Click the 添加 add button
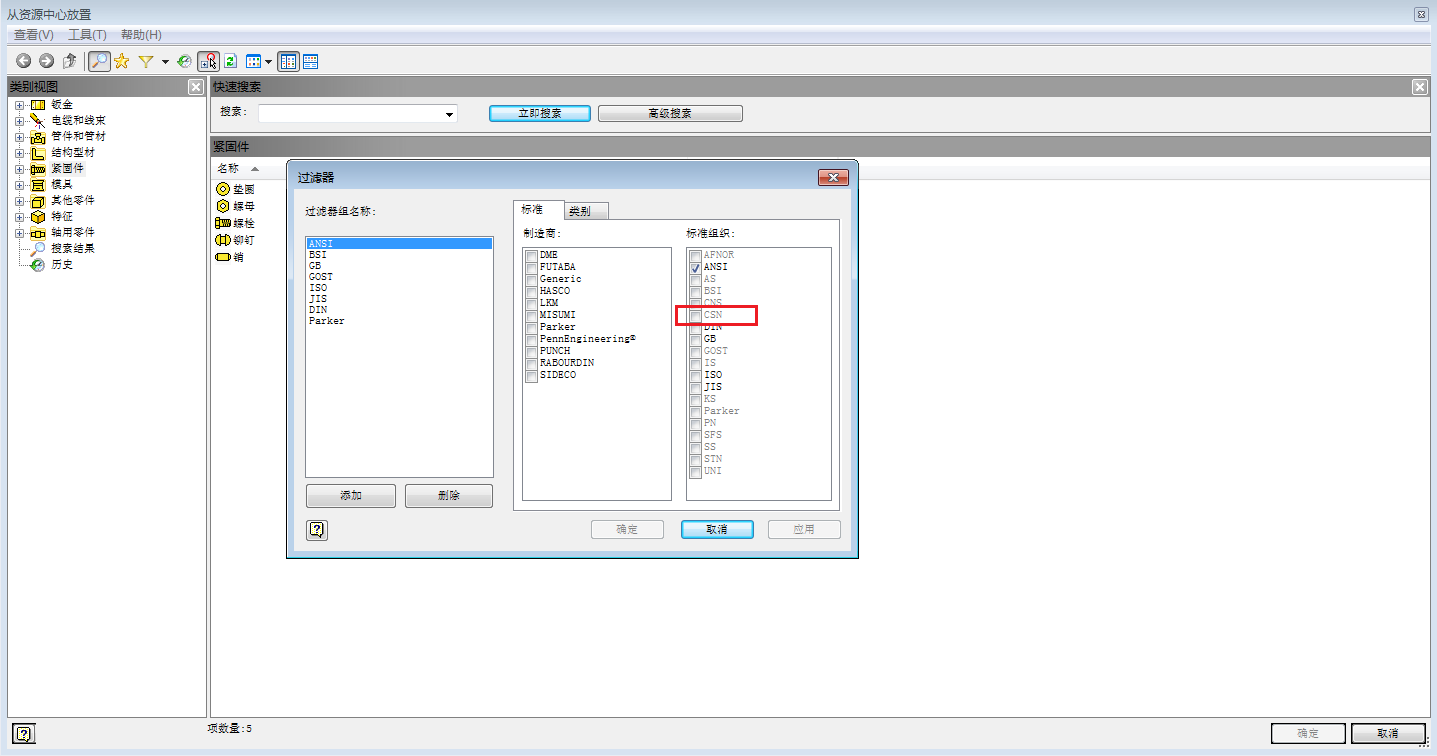The width and height of the screenshot is (1437, 756). tap(351, 496)
